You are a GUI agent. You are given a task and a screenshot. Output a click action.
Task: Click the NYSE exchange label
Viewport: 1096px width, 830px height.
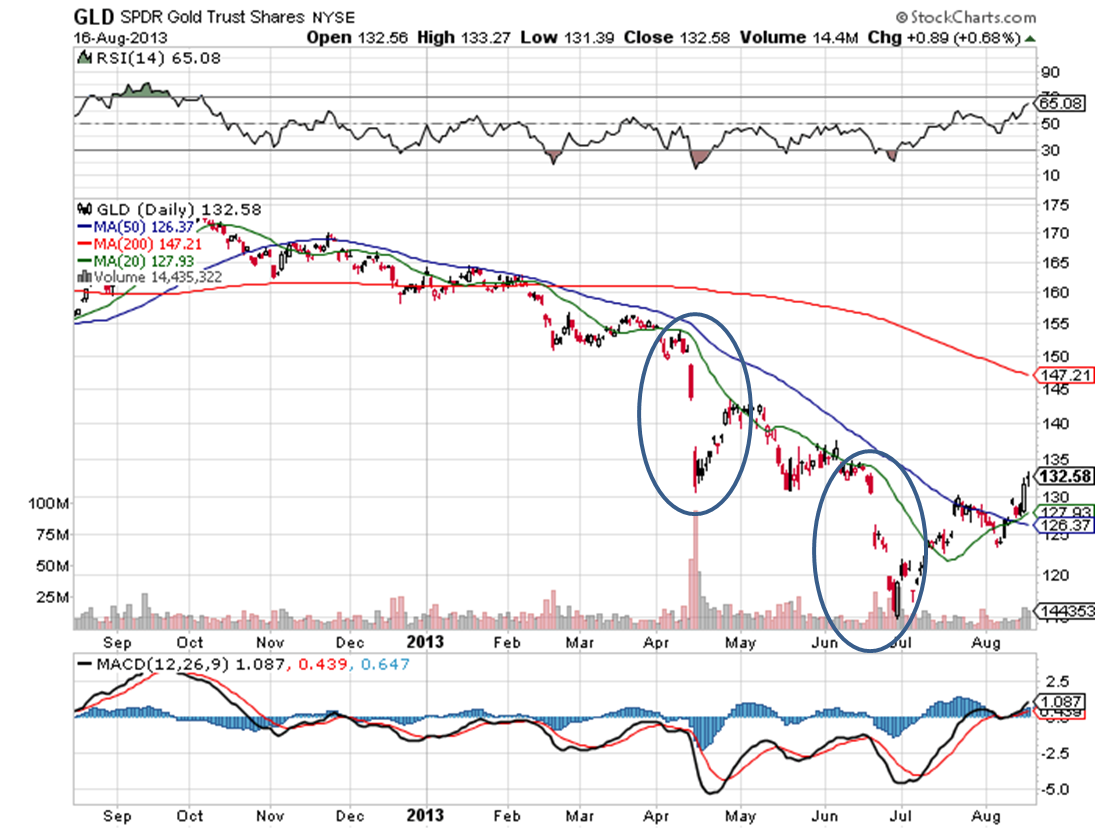tap(333, 17)
